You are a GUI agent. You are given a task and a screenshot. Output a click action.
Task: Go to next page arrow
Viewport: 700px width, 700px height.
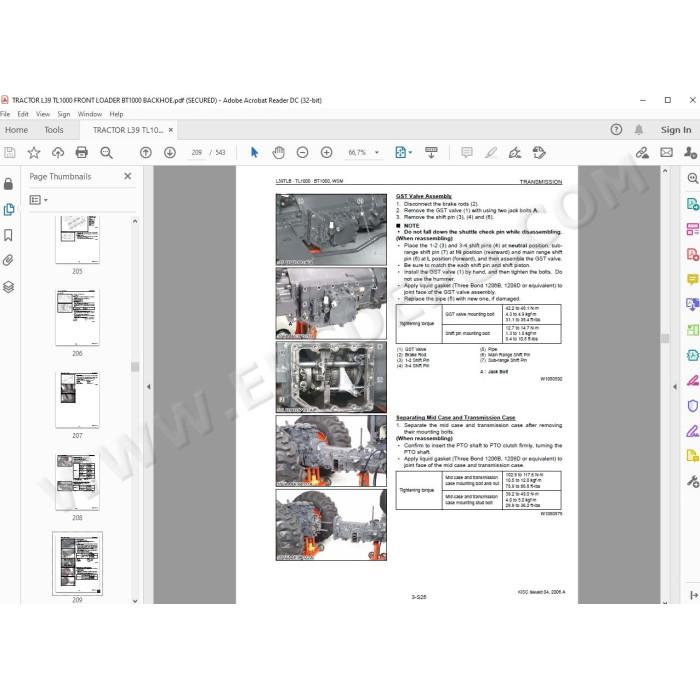pos(170,153)
